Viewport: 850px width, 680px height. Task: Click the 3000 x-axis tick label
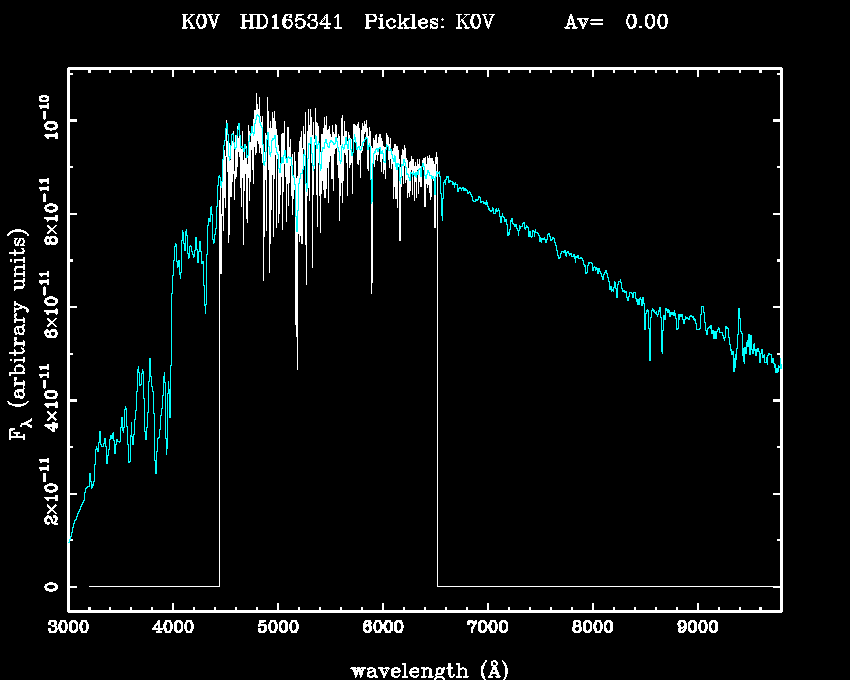click(x=68, y=629)
